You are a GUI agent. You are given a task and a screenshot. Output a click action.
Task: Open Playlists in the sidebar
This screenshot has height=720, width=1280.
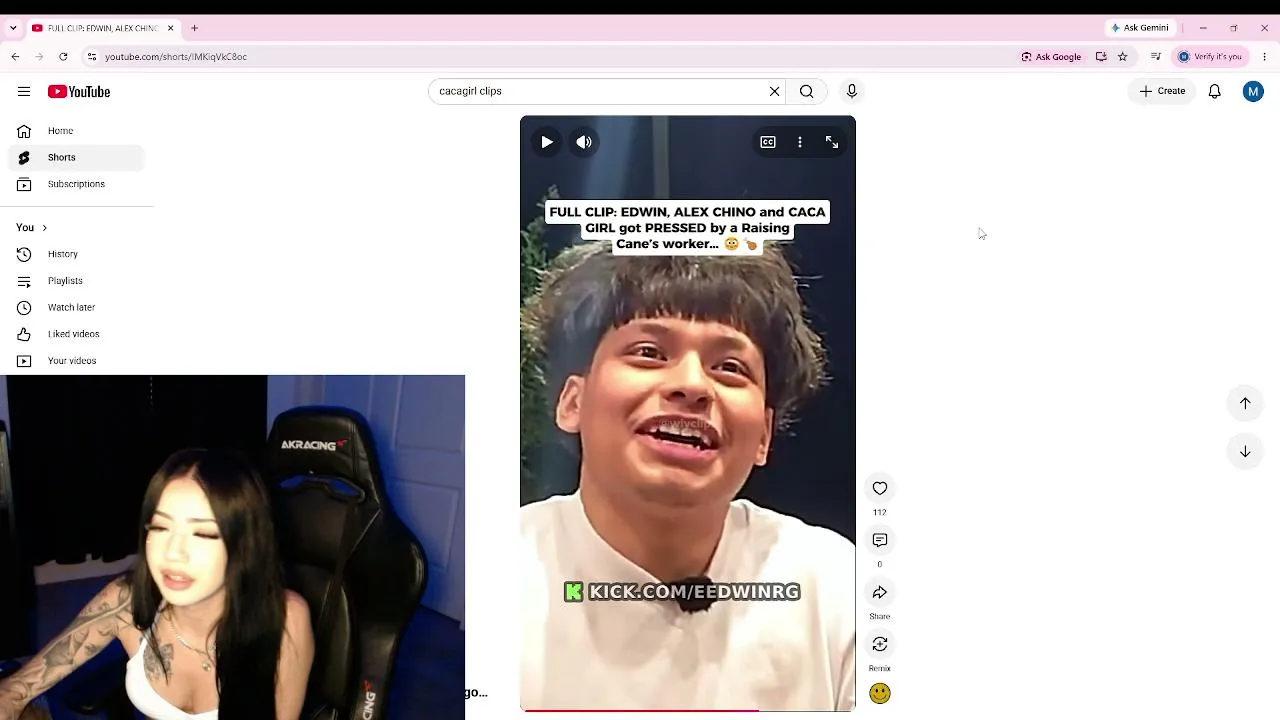(x=76, y=281)
